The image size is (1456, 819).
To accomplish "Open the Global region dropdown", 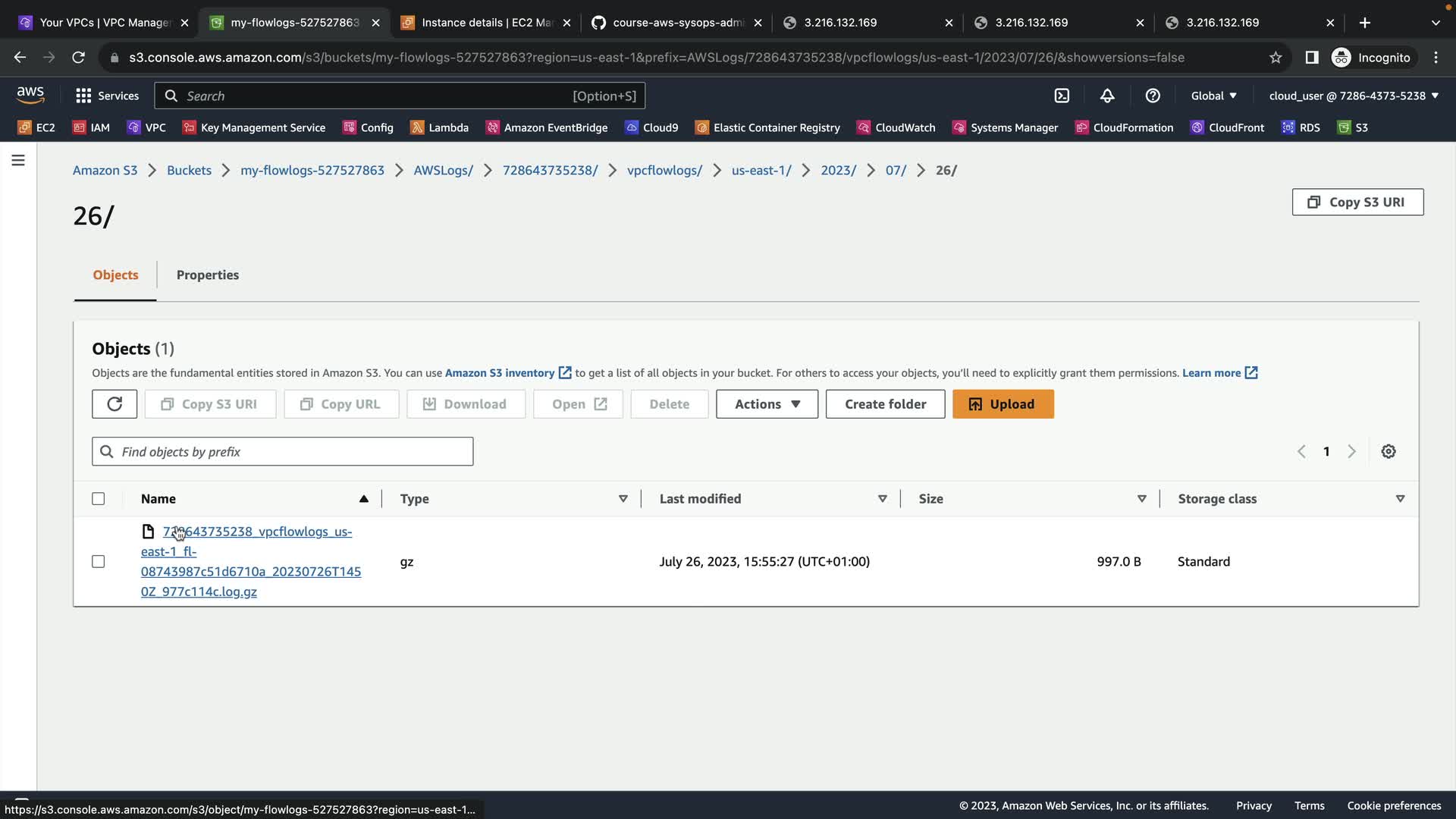I will [1213, 96].
